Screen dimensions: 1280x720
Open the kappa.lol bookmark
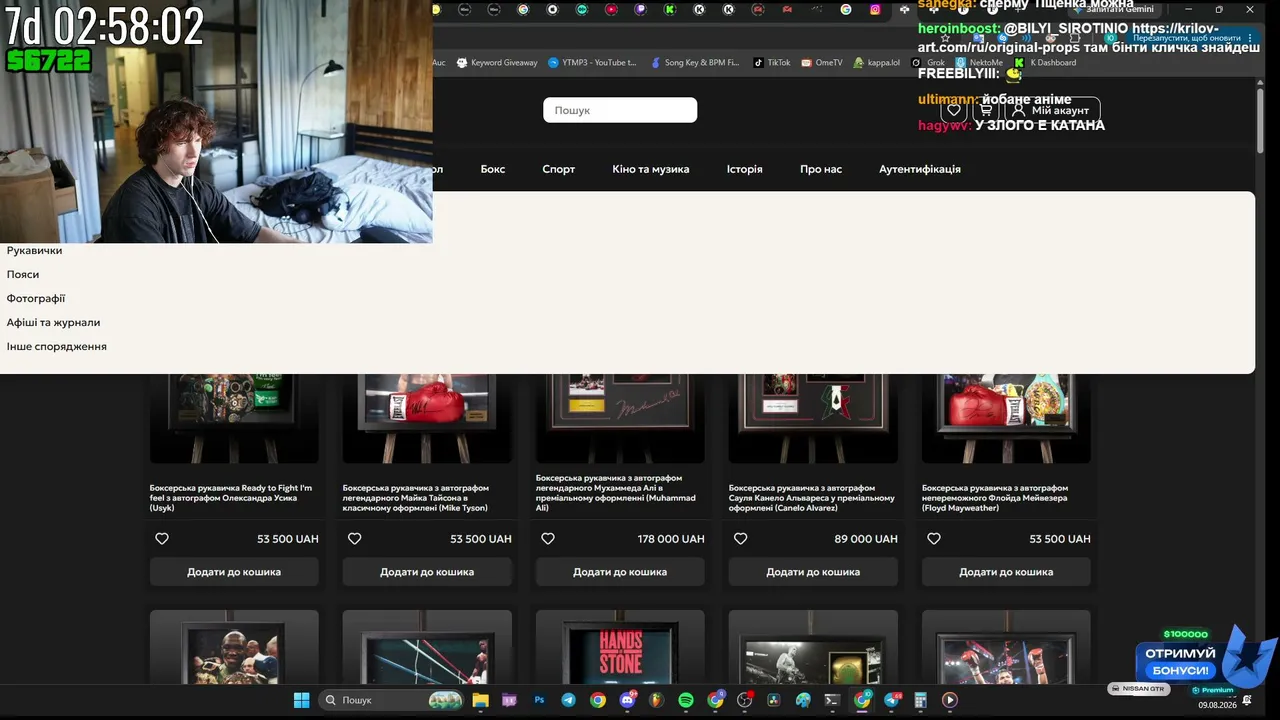point(876,62)
